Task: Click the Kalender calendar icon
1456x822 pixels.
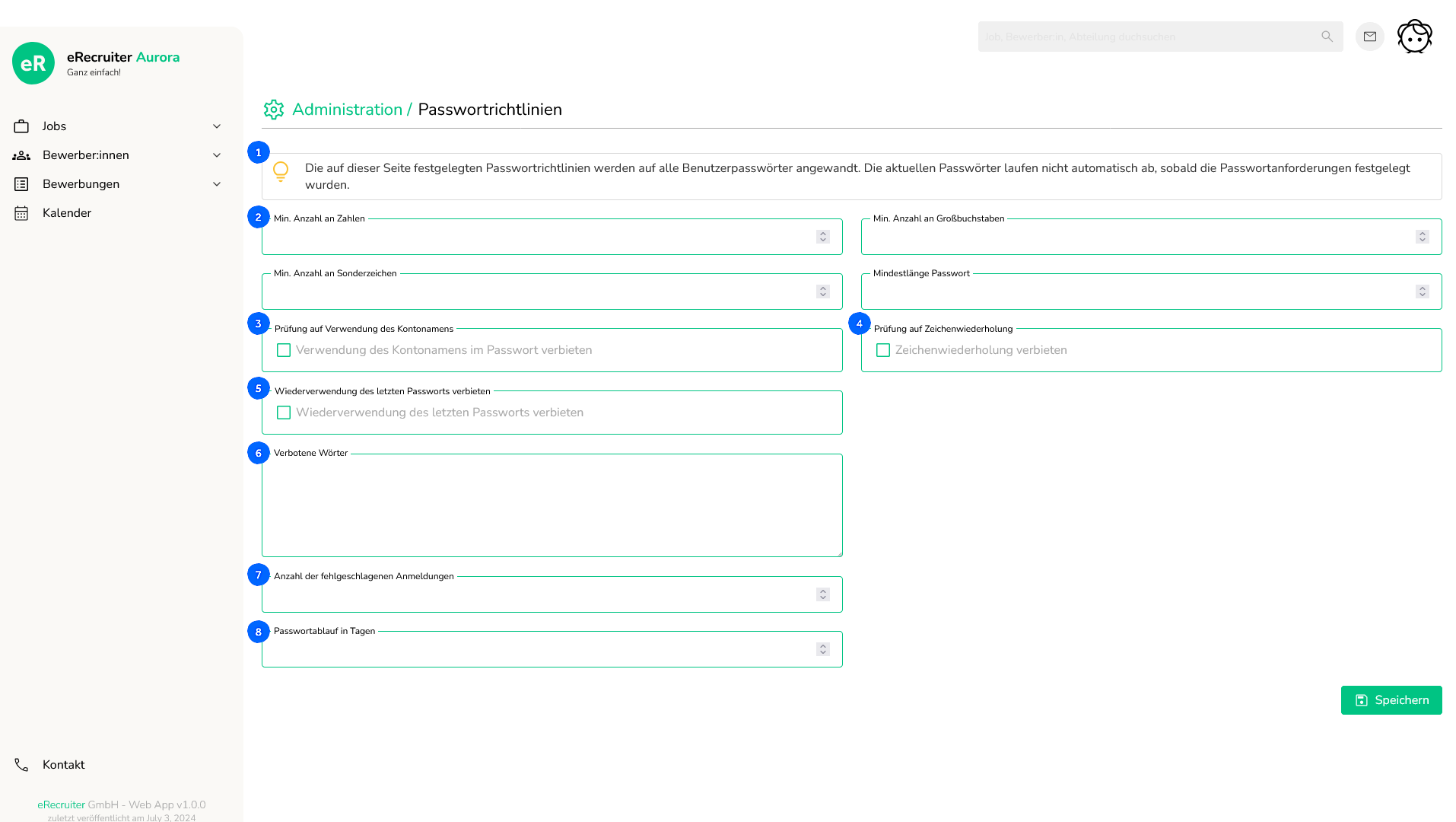Action: (x=21, y=213)
